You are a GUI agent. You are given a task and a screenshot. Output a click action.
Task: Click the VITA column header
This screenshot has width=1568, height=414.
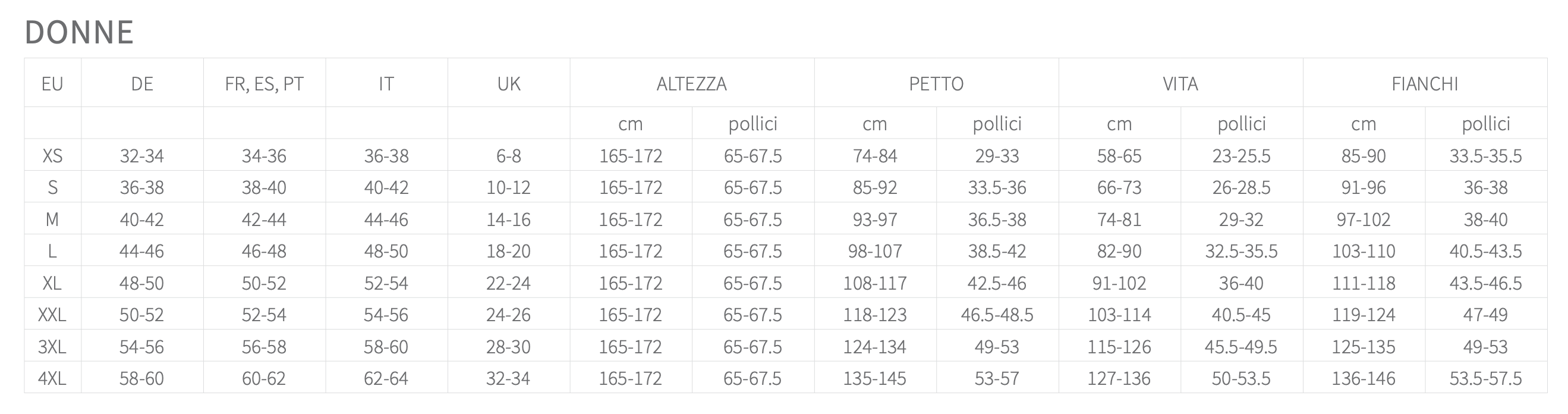pyautogui.click(x=1180, y=83)
